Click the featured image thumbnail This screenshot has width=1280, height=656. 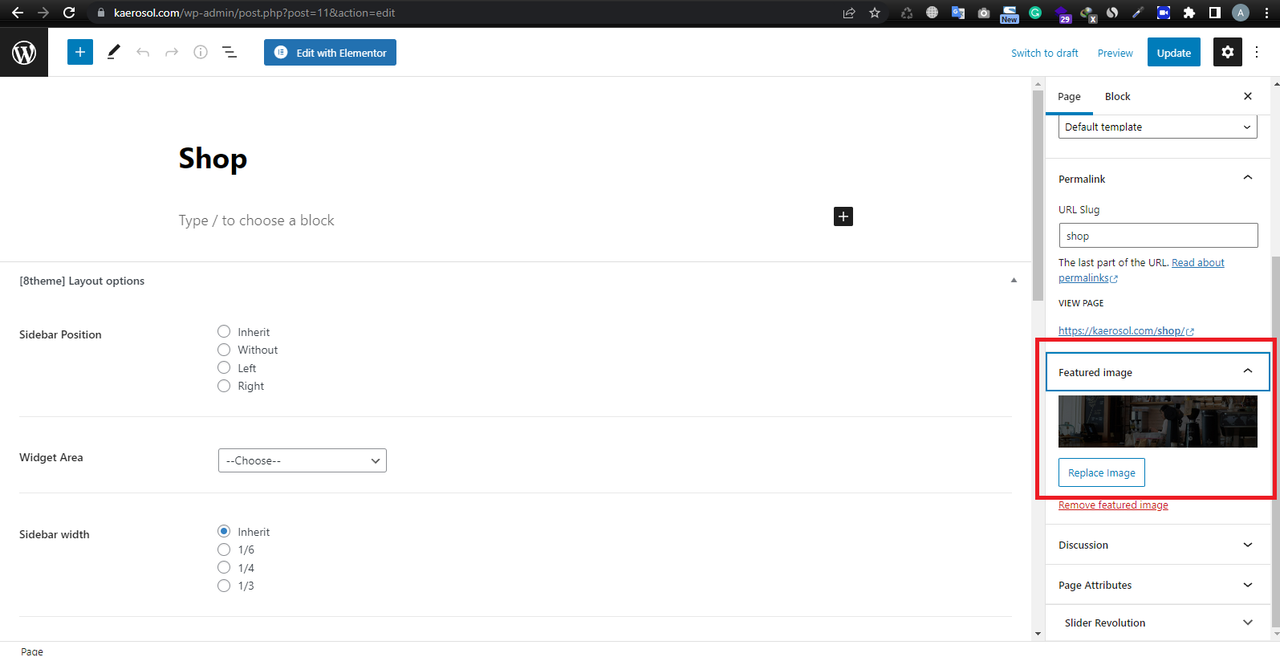tap(1158, 421)
